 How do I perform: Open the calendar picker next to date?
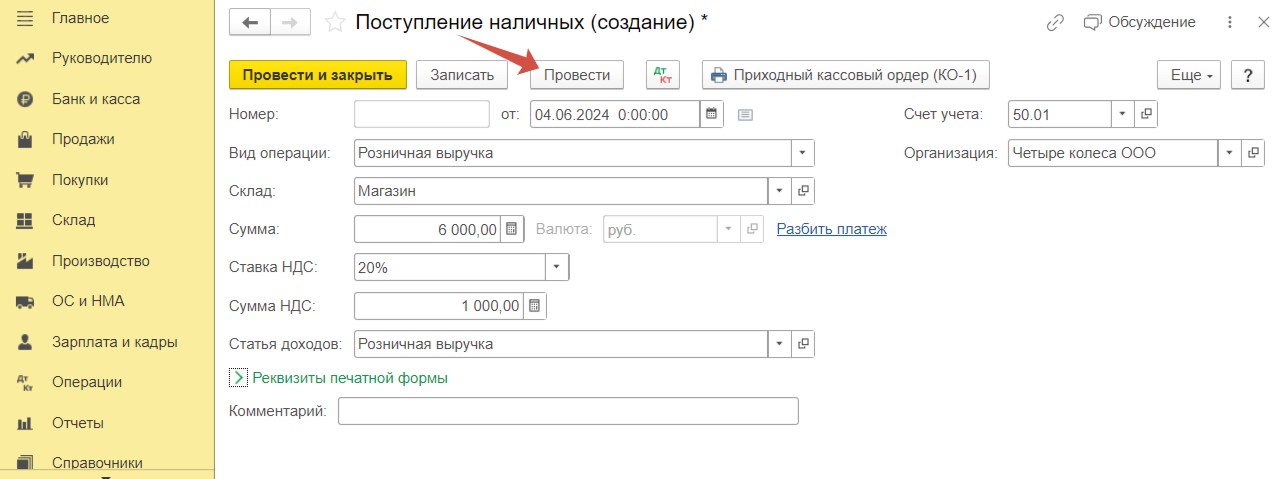(x=712, y=114)
